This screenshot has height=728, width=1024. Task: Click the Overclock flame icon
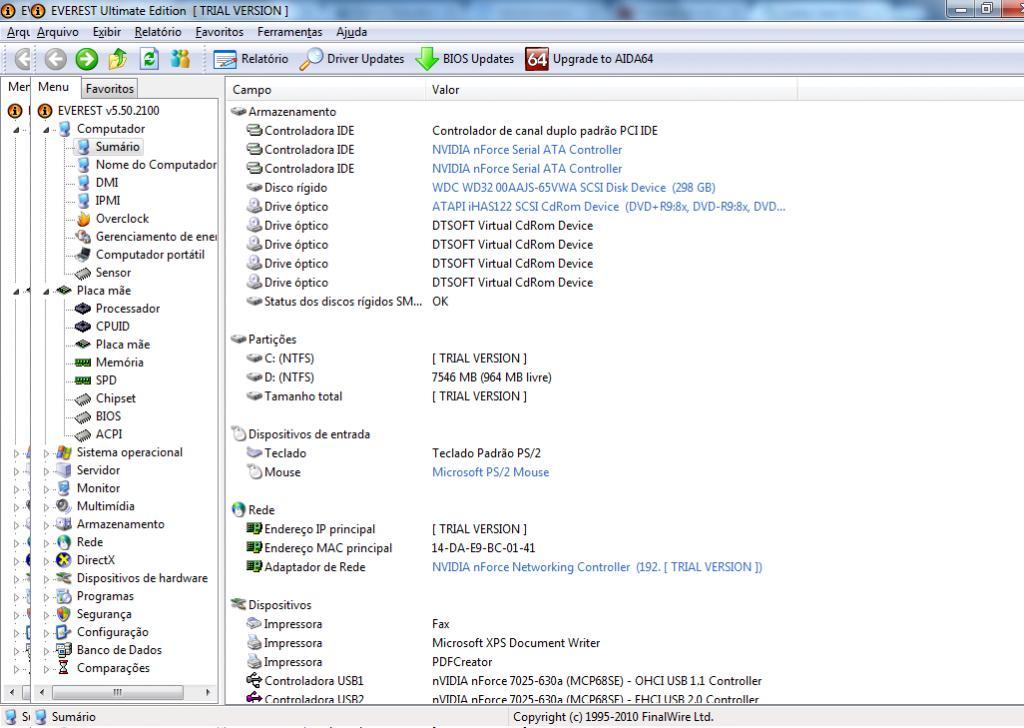coord(83,219)
